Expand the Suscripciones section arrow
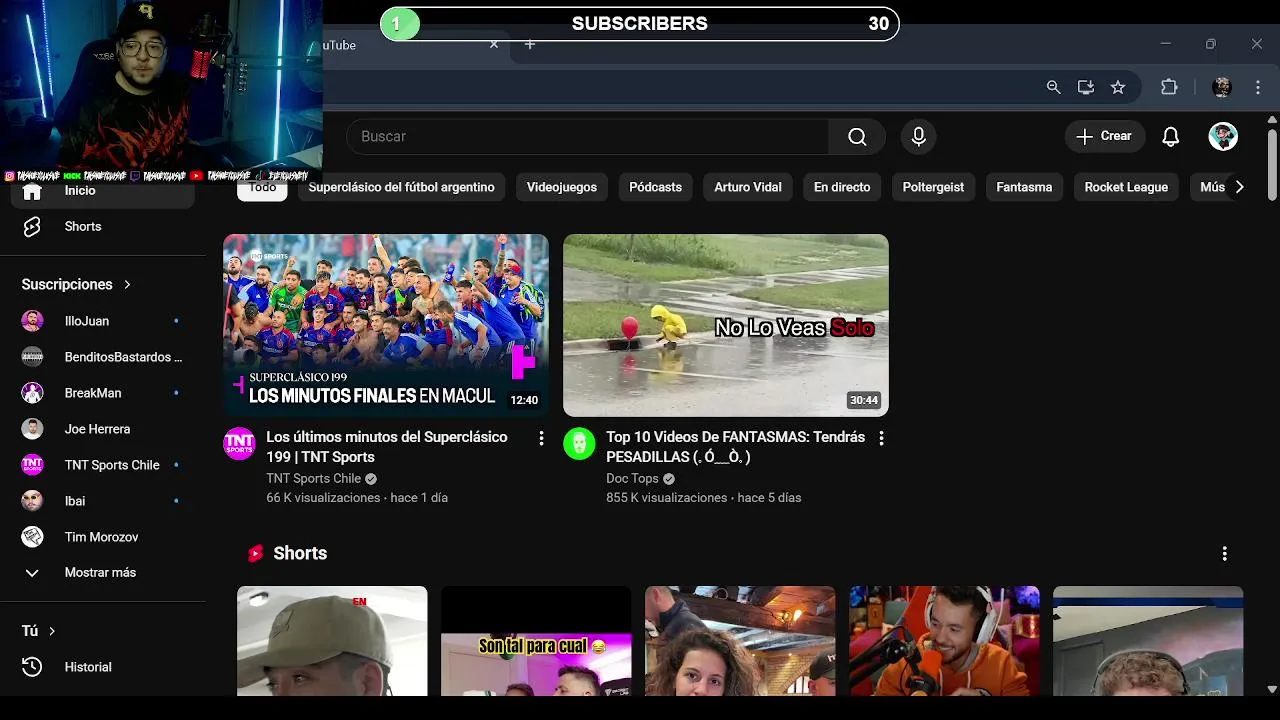This screenshot has width=1280, height=720. click(127, 285)
